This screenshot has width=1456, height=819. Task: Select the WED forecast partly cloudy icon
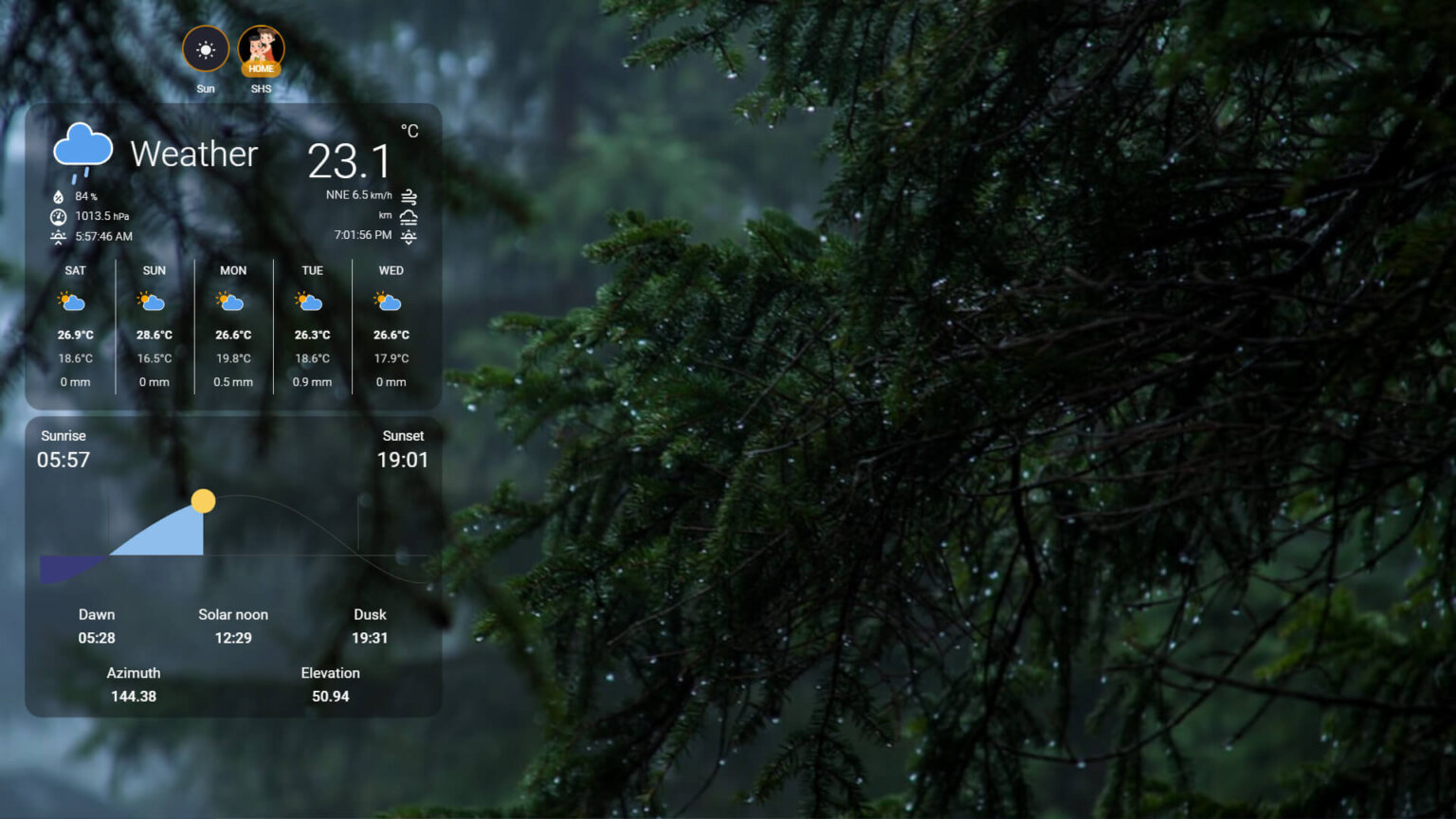click(x=389, y=302)
